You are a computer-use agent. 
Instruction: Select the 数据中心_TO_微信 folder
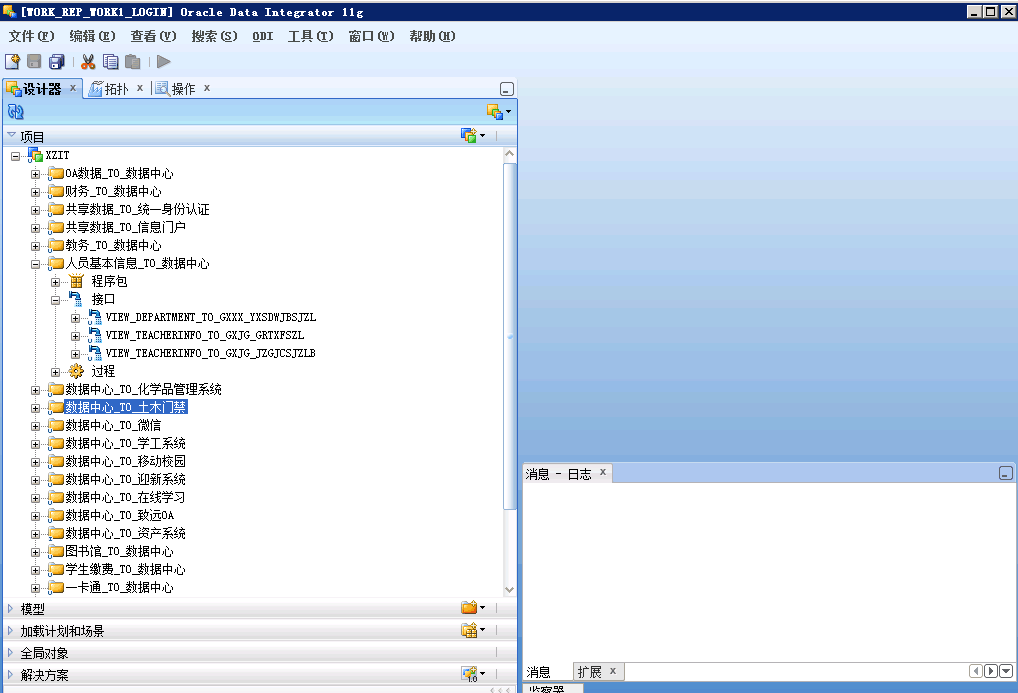pyautogui.click(x=113, y=425)
